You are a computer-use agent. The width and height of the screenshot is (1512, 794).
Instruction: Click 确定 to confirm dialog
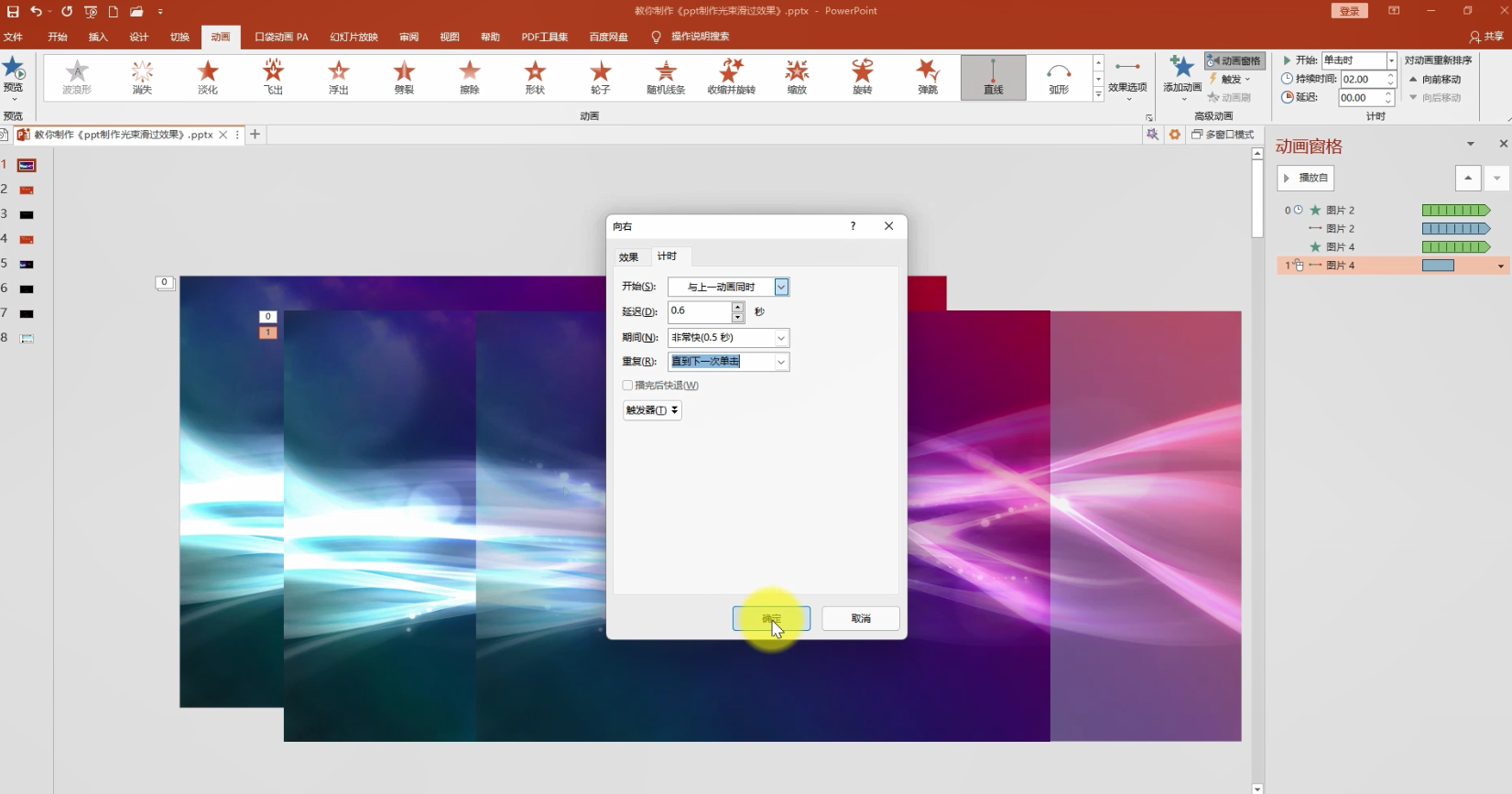coord(771,618)
